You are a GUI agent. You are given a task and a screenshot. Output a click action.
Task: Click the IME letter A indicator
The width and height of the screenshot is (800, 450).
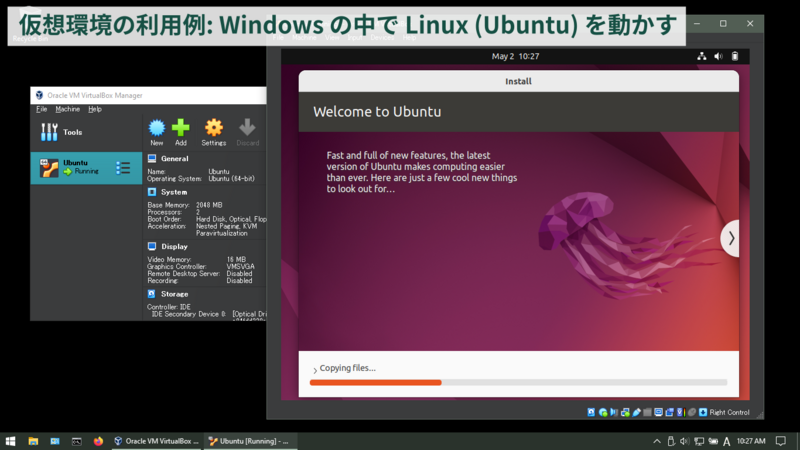coord(727,441)
